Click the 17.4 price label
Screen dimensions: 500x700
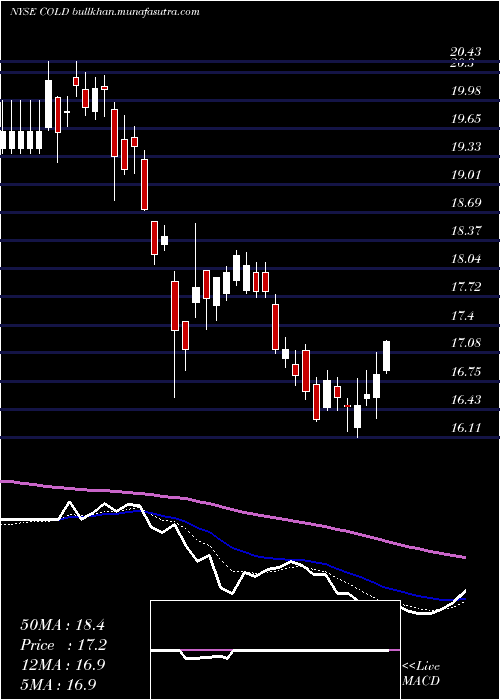462,316
